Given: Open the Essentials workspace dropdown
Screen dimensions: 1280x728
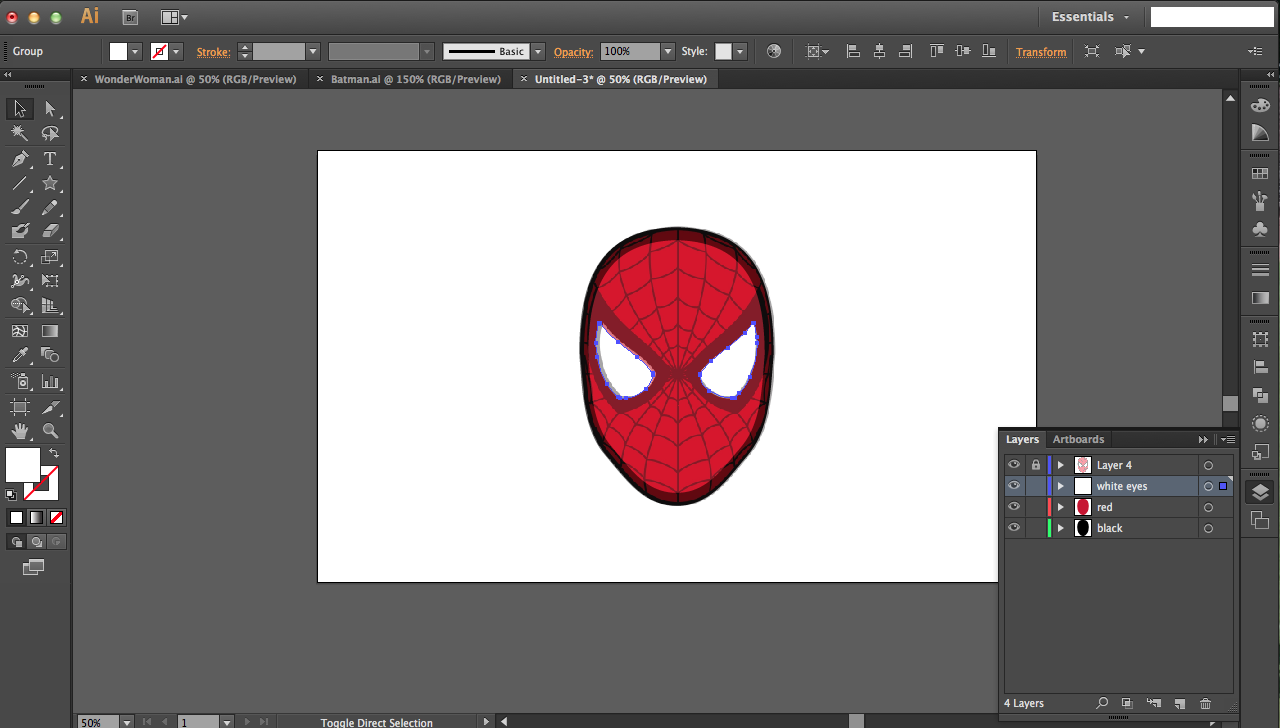Looking at the screenshot, I should coord(1090,17).
